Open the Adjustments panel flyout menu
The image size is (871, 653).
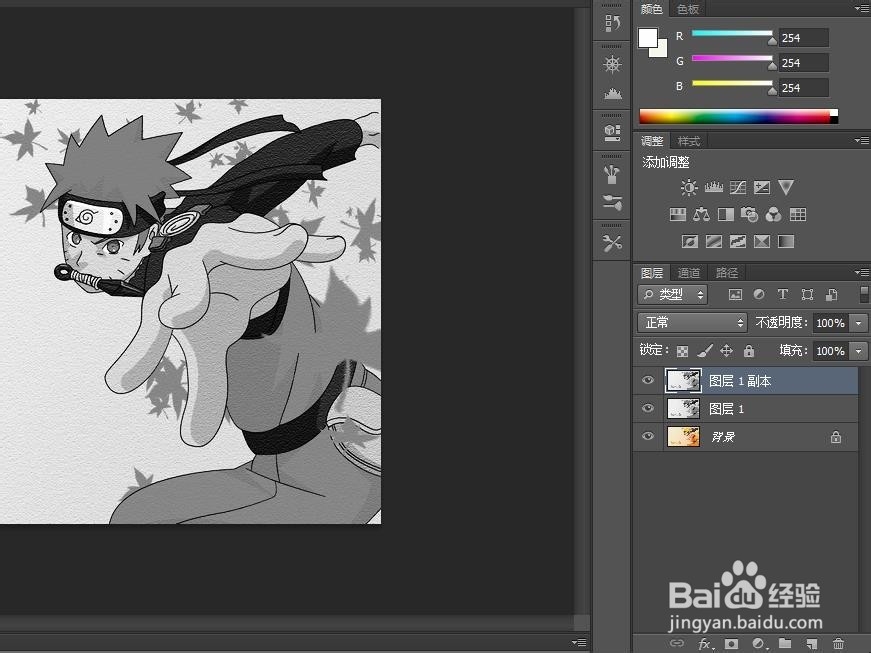coord(862,140)
